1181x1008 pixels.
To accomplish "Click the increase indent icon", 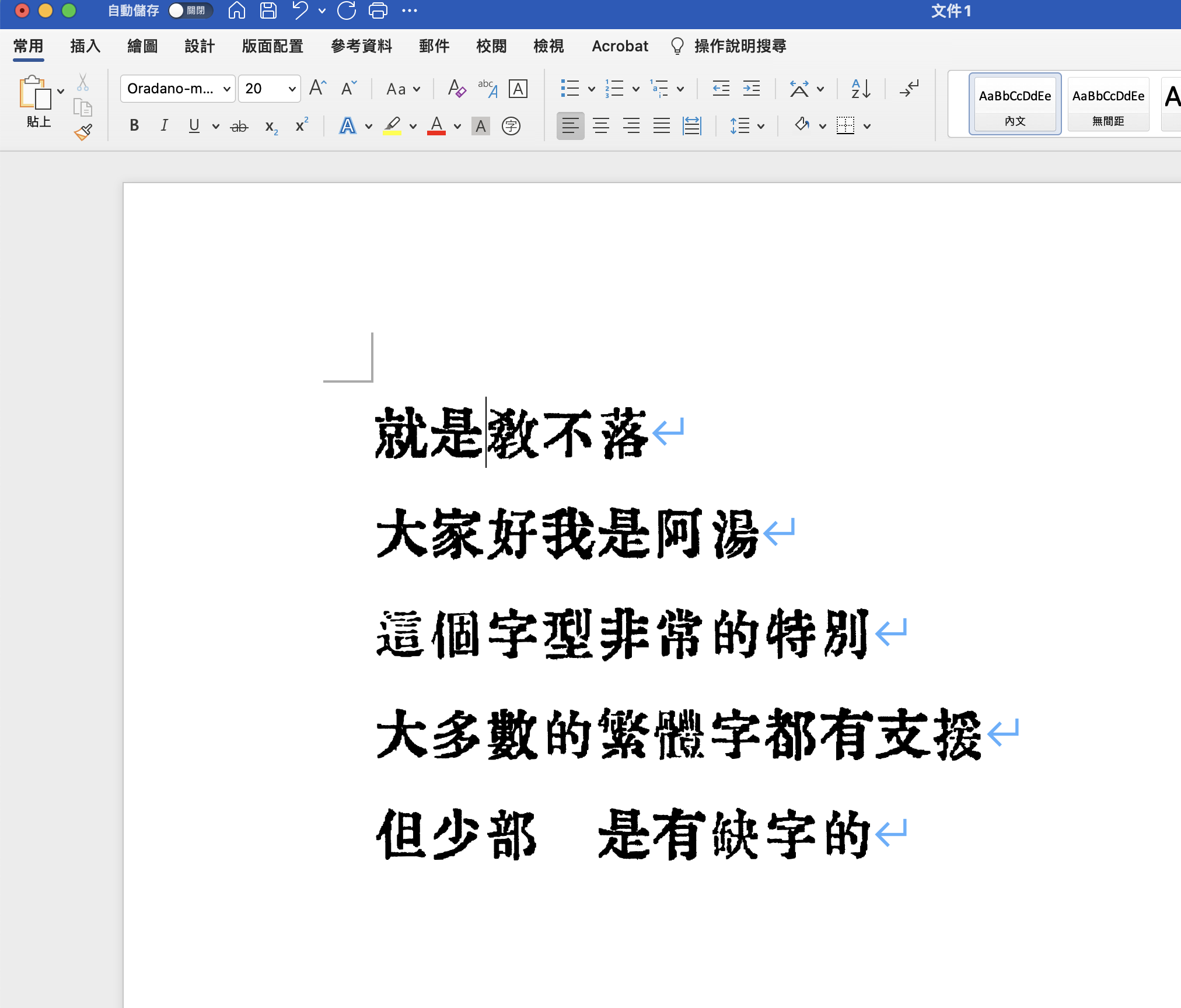I will 751,89.
